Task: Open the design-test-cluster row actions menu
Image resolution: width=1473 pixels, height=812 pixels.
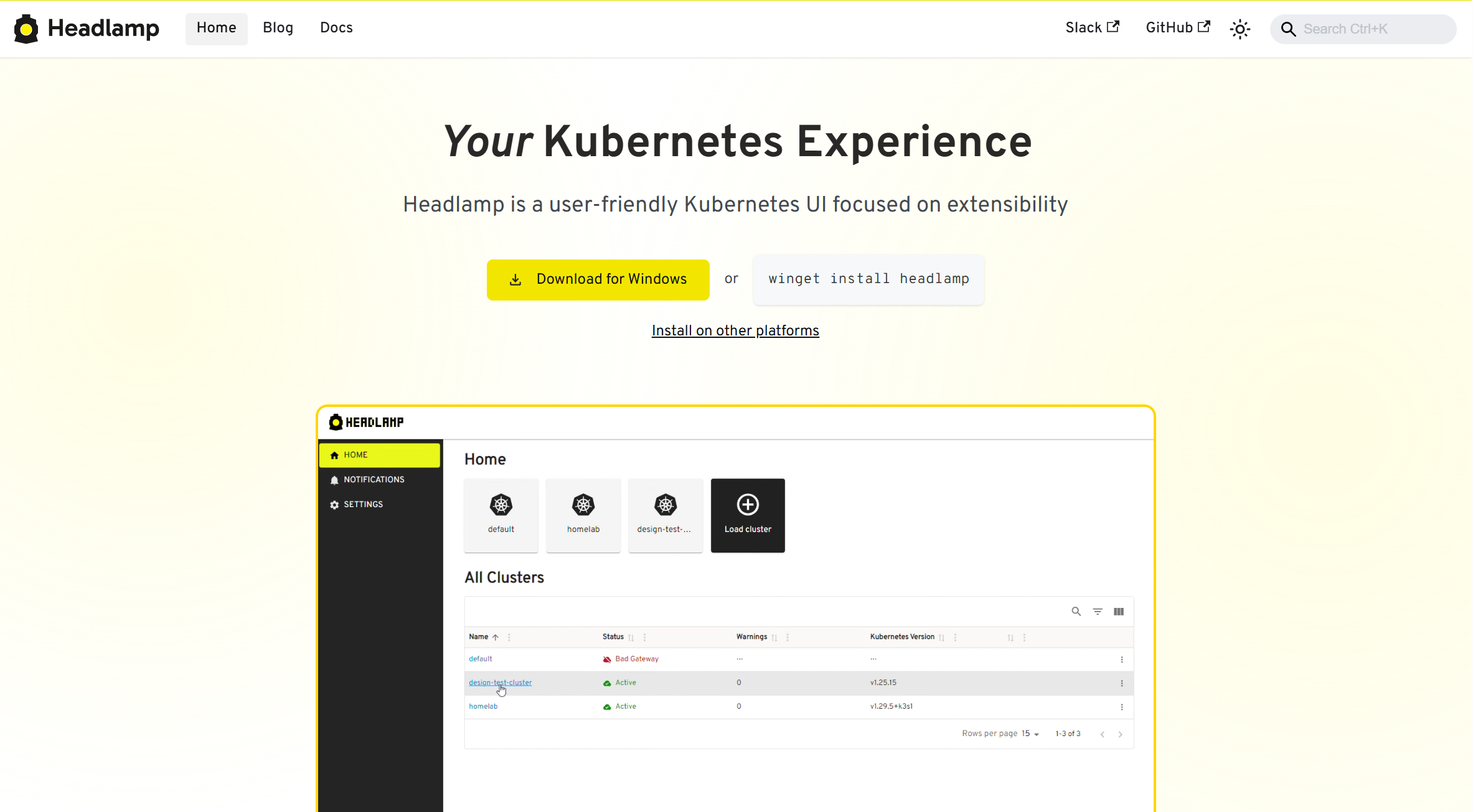Action: click(1122, 683)
